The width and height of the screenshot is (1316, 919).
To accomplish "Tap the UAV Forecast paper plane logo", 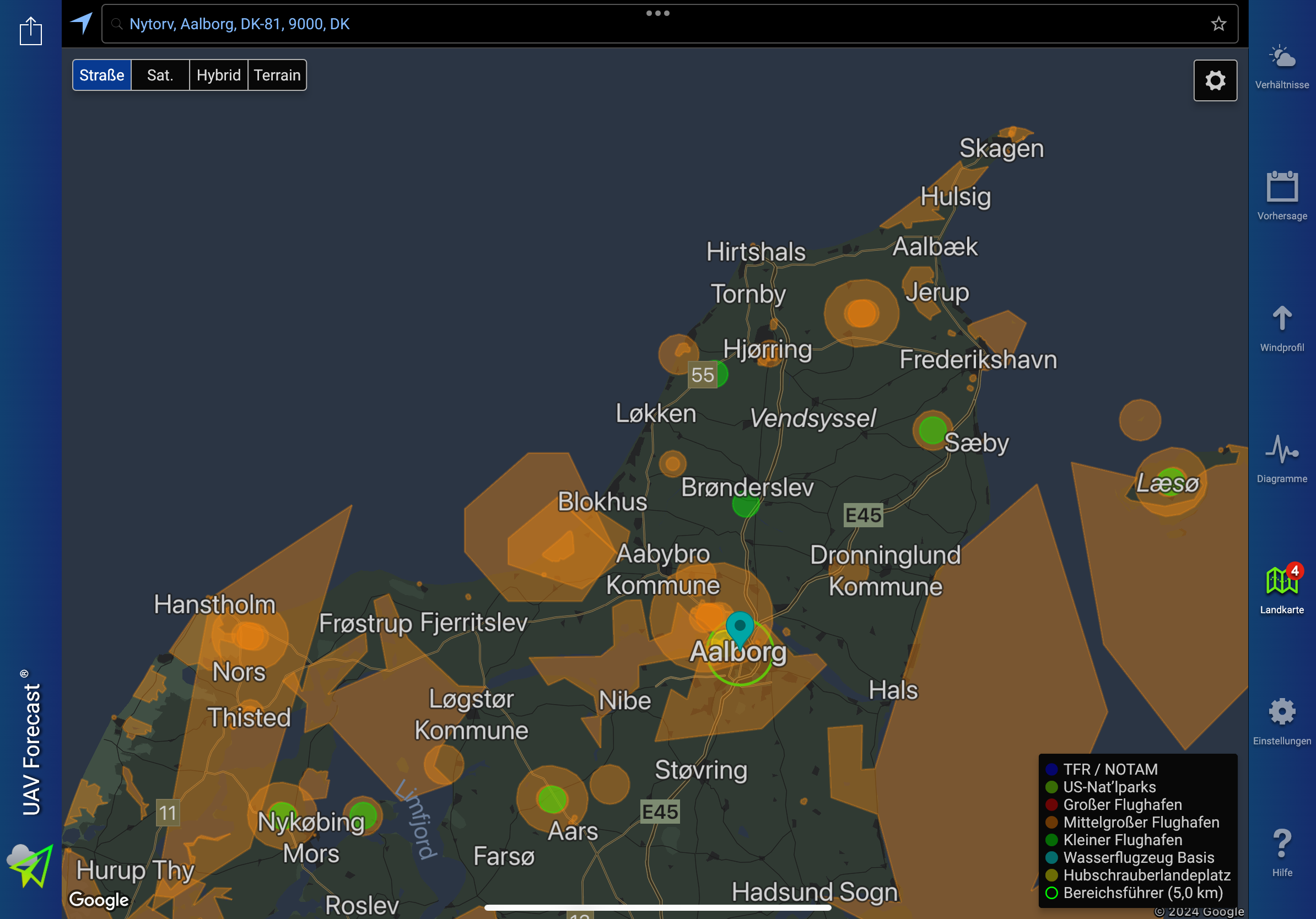I will click(31, 865).
